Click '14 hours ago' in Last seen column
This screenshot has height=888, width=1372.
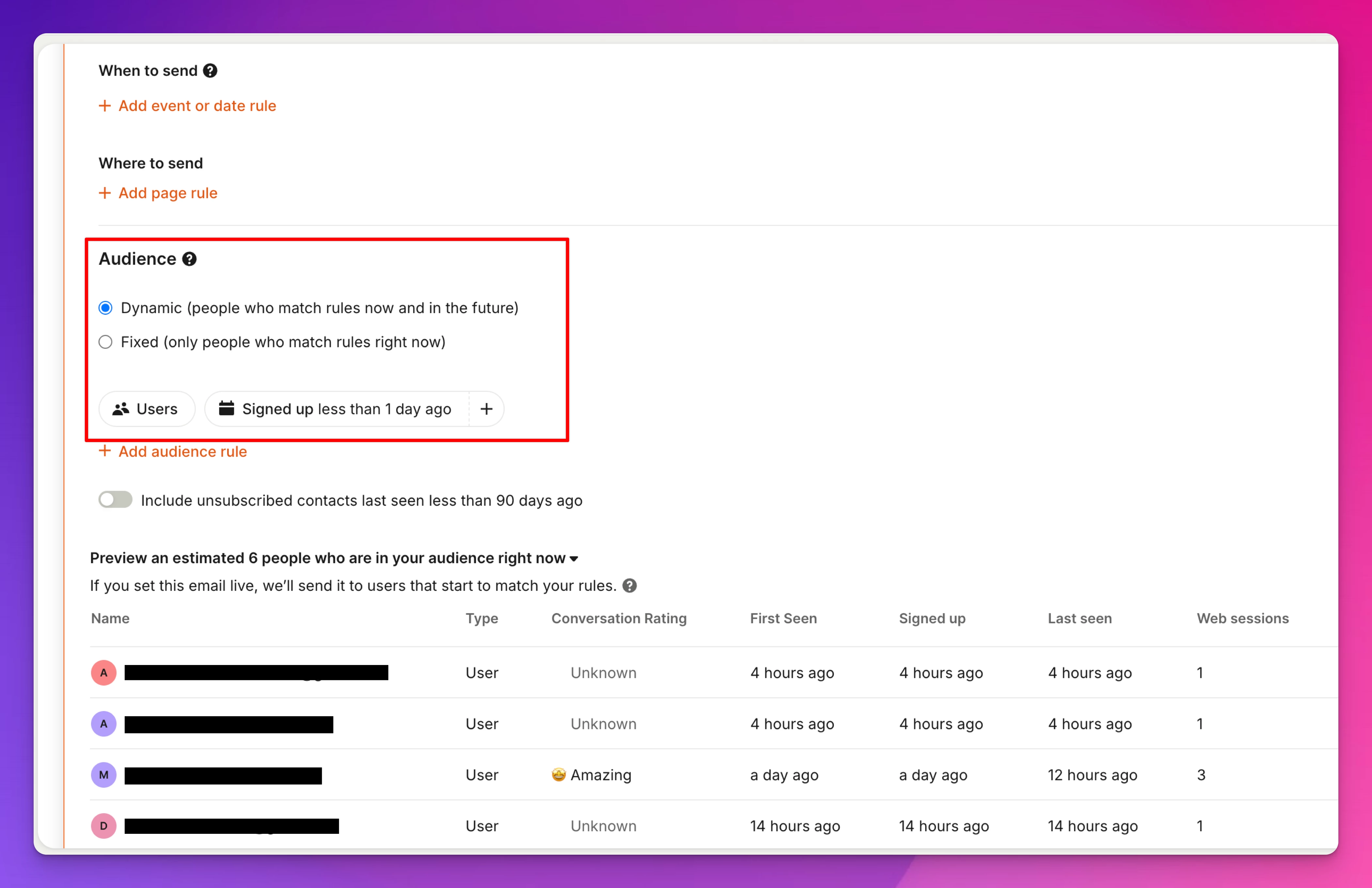coord(1093,826)
